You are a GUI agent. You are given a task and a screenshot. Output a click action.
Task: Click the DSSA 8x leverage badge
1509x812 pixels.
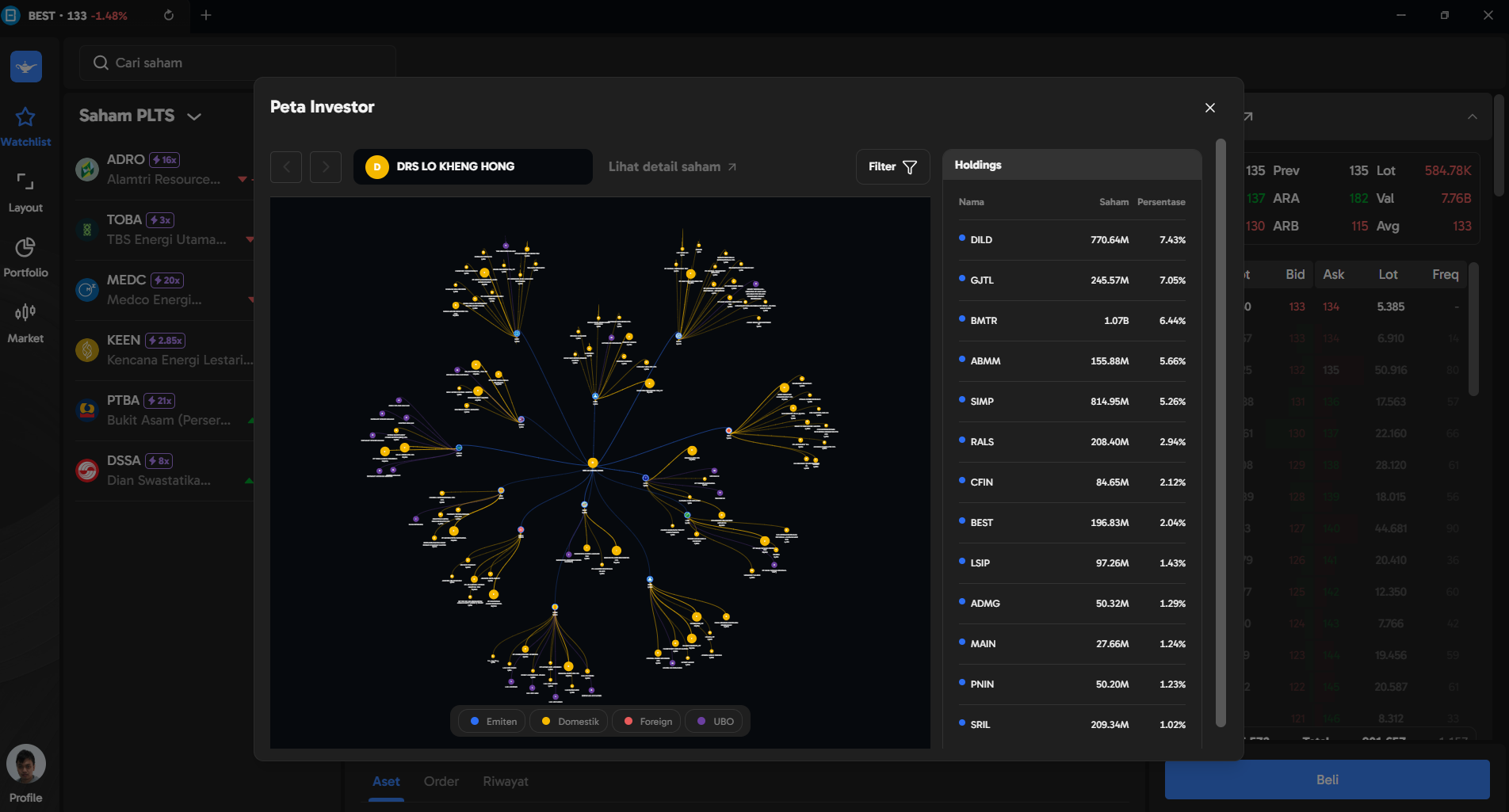[159, 461]
